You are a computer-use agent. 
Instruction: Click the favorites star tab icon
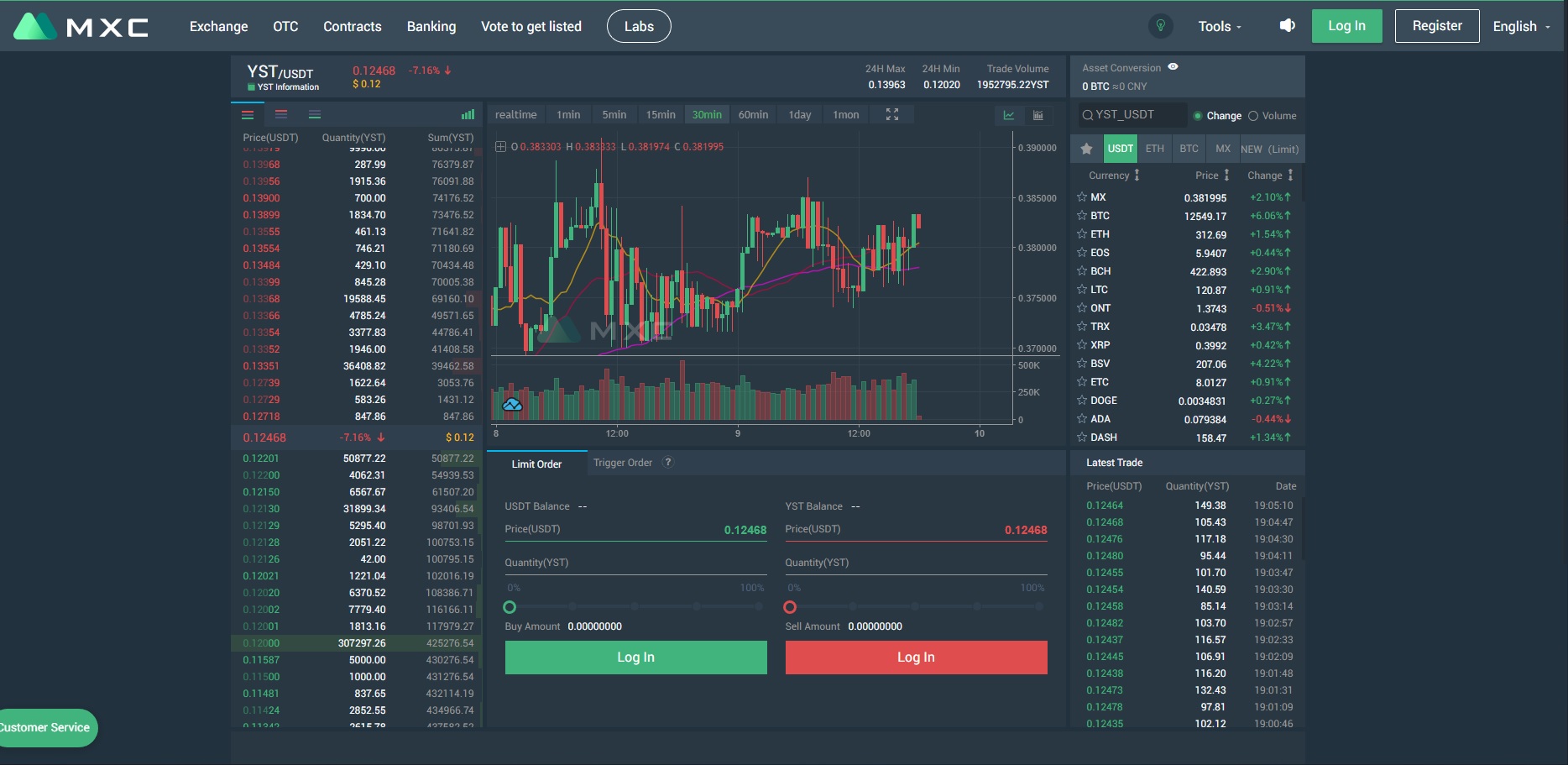[x=1086, y=149]
